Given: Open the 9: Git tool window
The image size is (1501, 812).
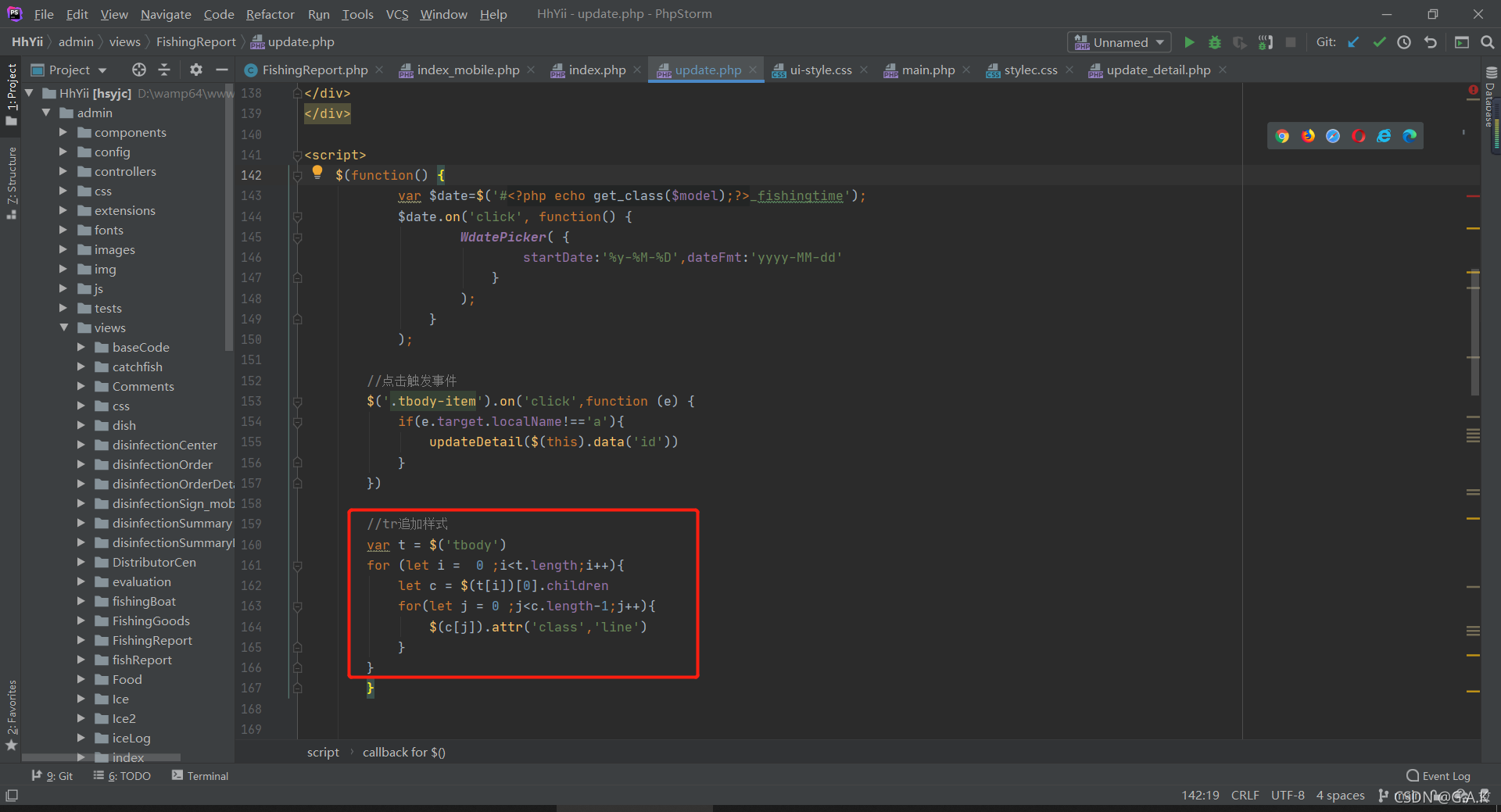Looking at the screenshot, I should coord(52,776).
